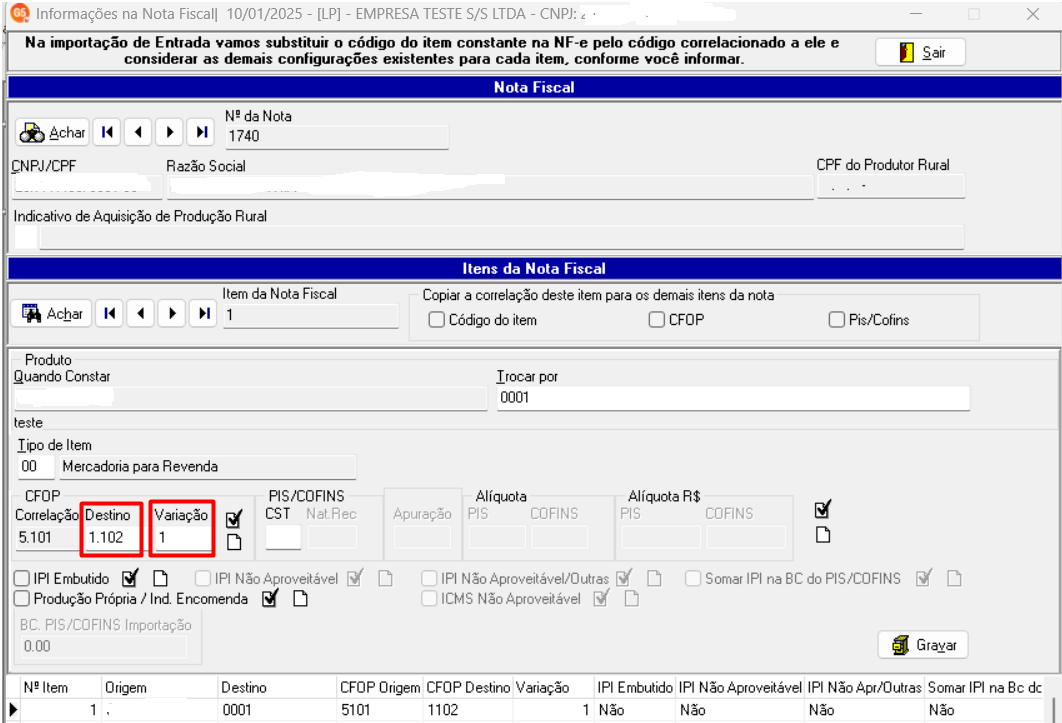
Task: Click blank page icon next to CFOP Variação
Action: pyautogui.click(x=234, y=542)
